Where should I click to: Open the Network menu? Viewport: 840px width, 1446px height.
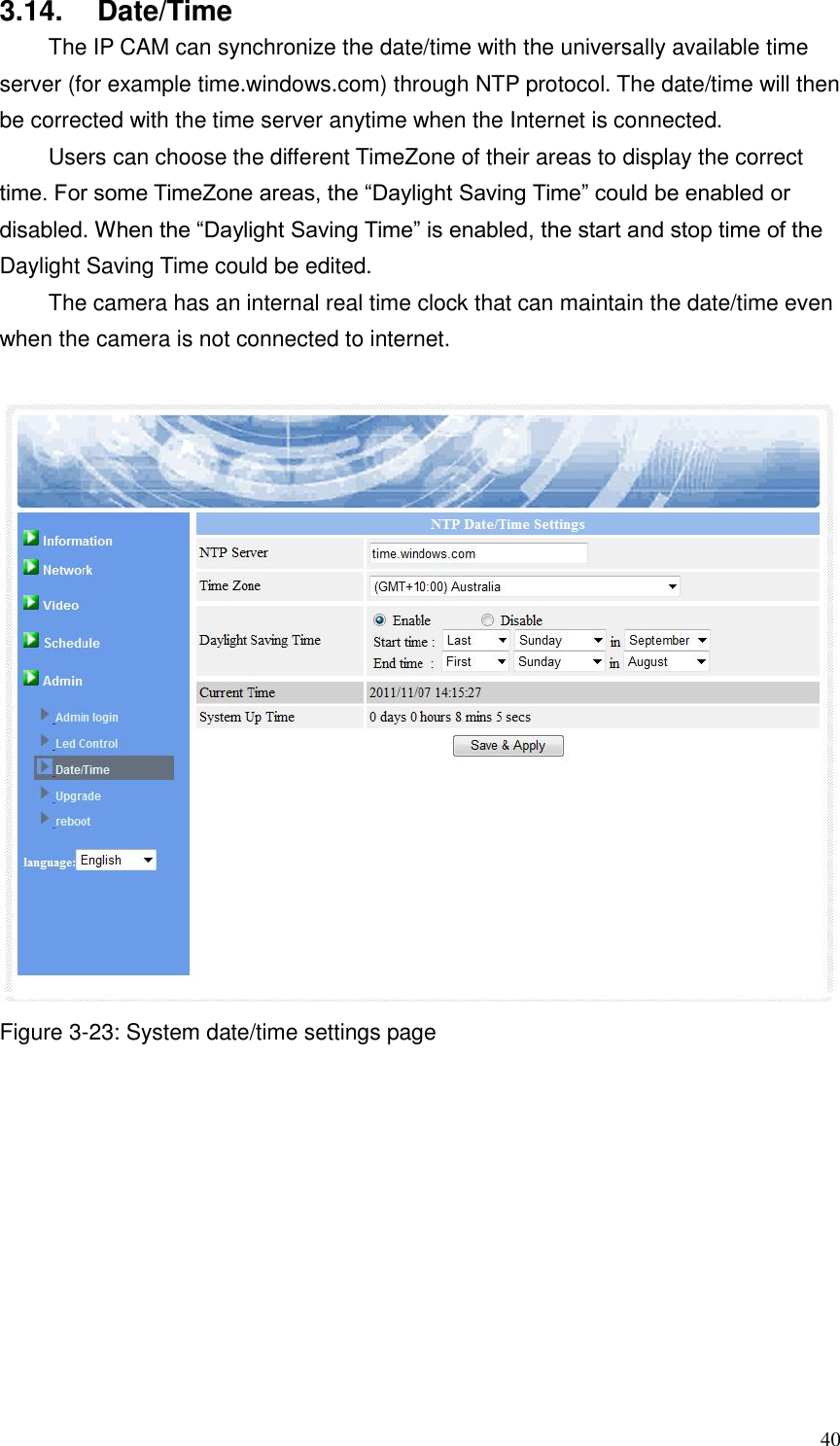coord(68,571)
